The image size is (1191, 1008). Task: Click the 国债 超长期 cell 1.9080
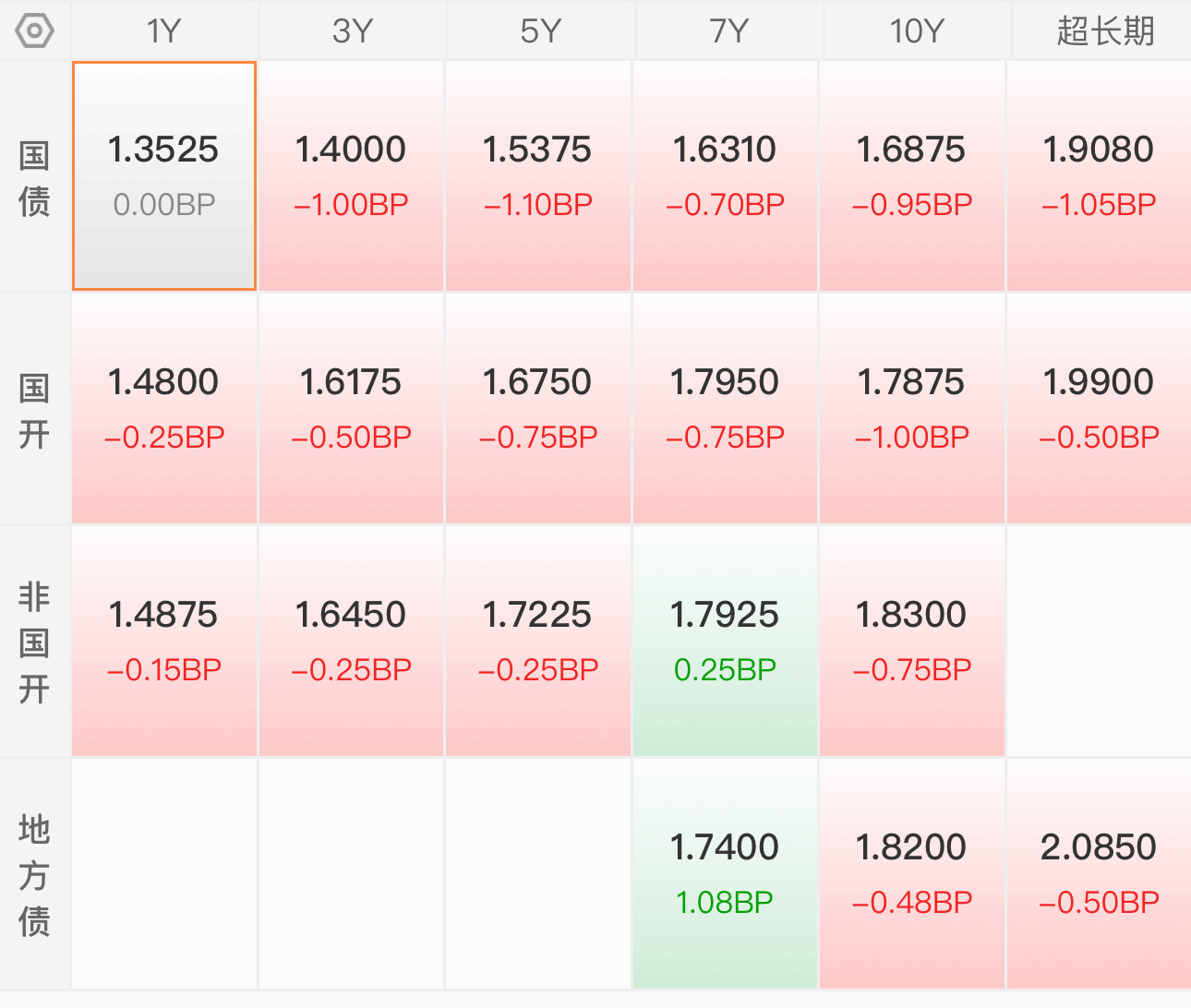[1099, 176]
